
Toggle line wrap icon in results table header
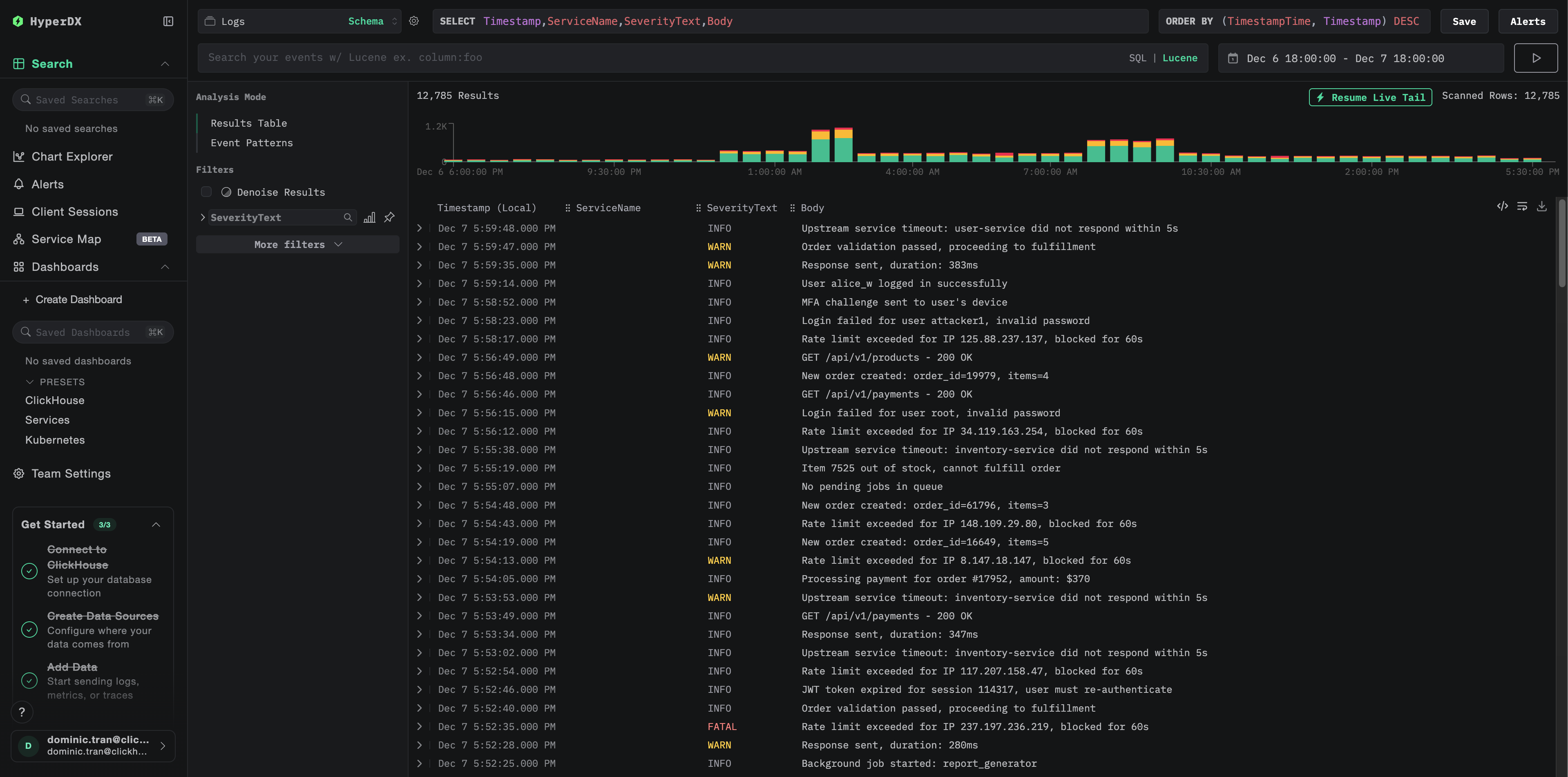point(1522,206)
